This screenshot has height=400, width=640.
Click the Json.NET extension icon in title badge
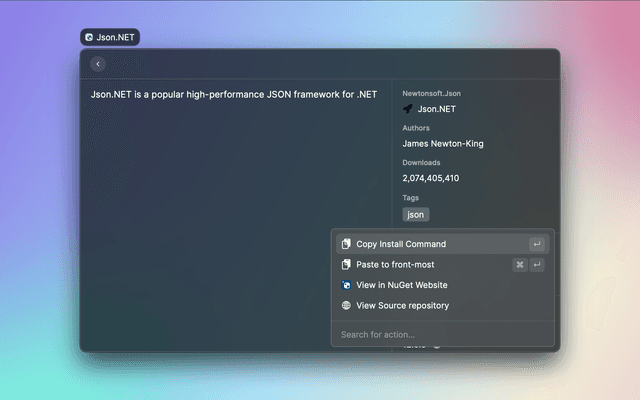[90, 38]
